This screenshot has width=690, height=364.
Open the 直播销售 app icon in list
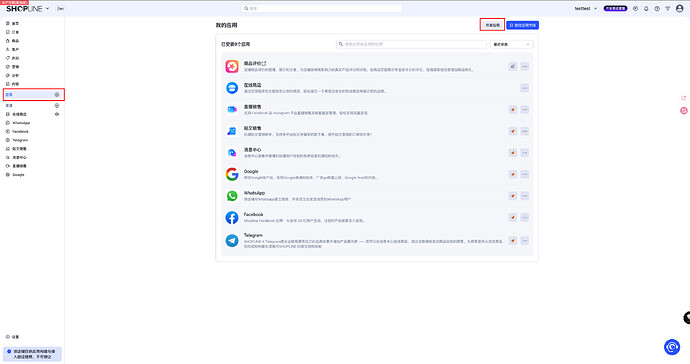(232, 110)
